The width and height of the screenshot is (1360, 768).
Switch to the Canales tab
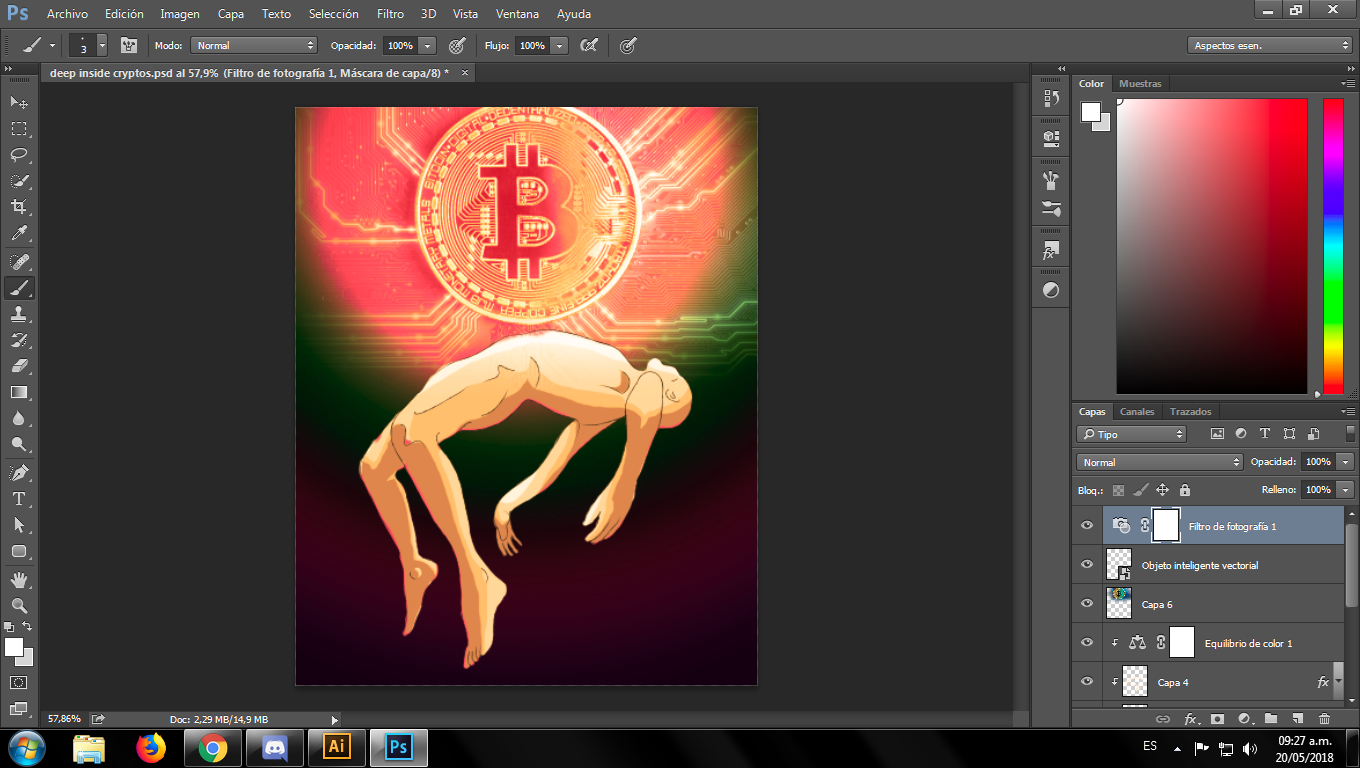pos(1137,412)
